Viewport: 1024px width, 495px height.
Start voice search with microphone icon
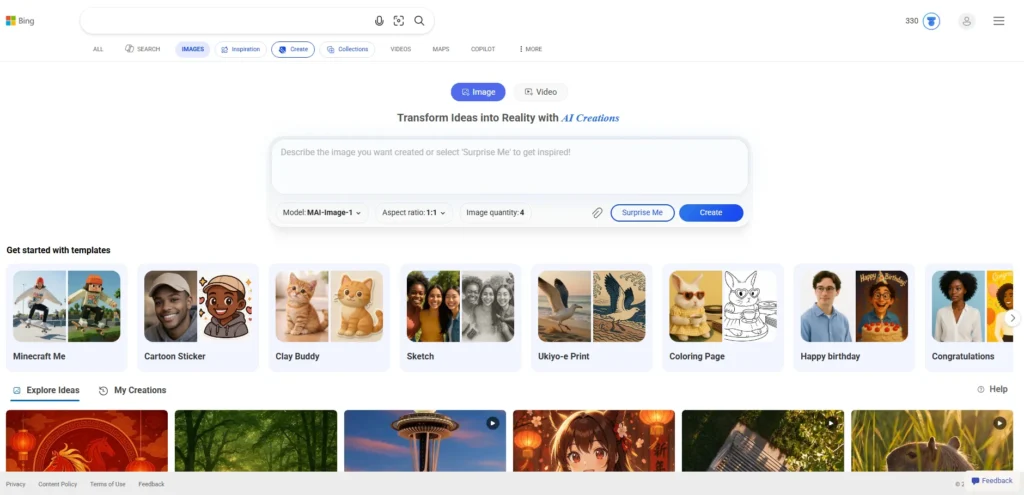(x=379, y=21)
